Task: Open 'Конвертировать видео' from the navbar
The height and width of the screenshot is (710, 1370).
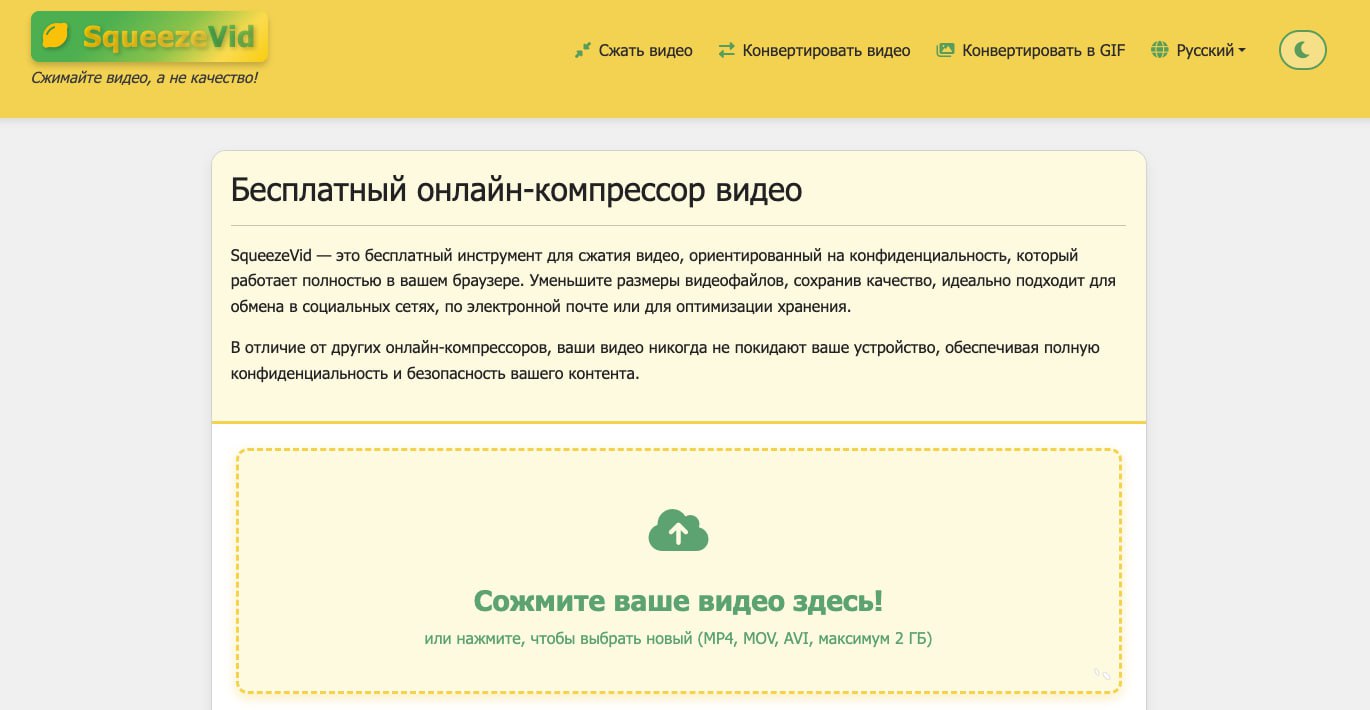Action: tap(825, 49)
